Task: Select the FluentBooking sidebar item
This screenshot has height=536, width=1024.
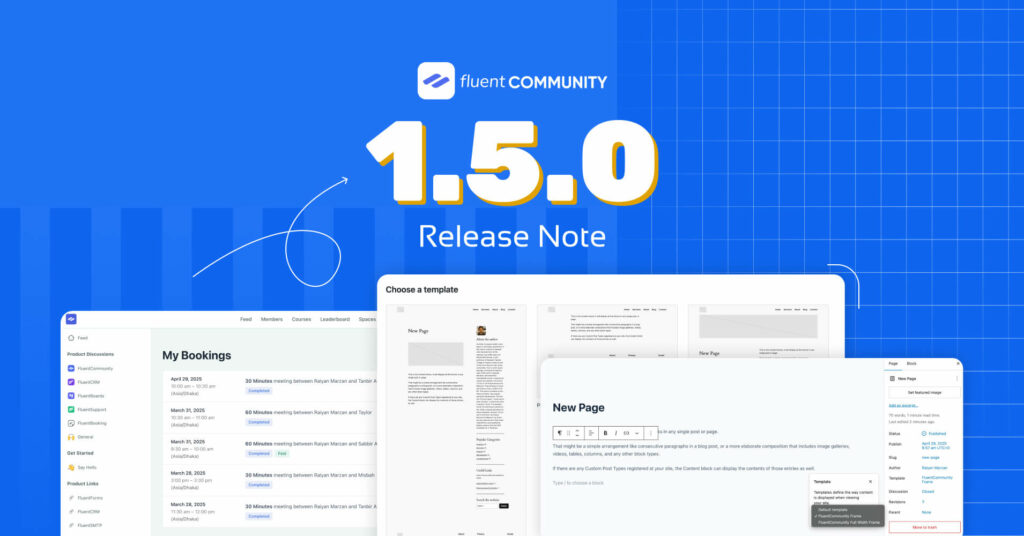Action: point(93,423)
